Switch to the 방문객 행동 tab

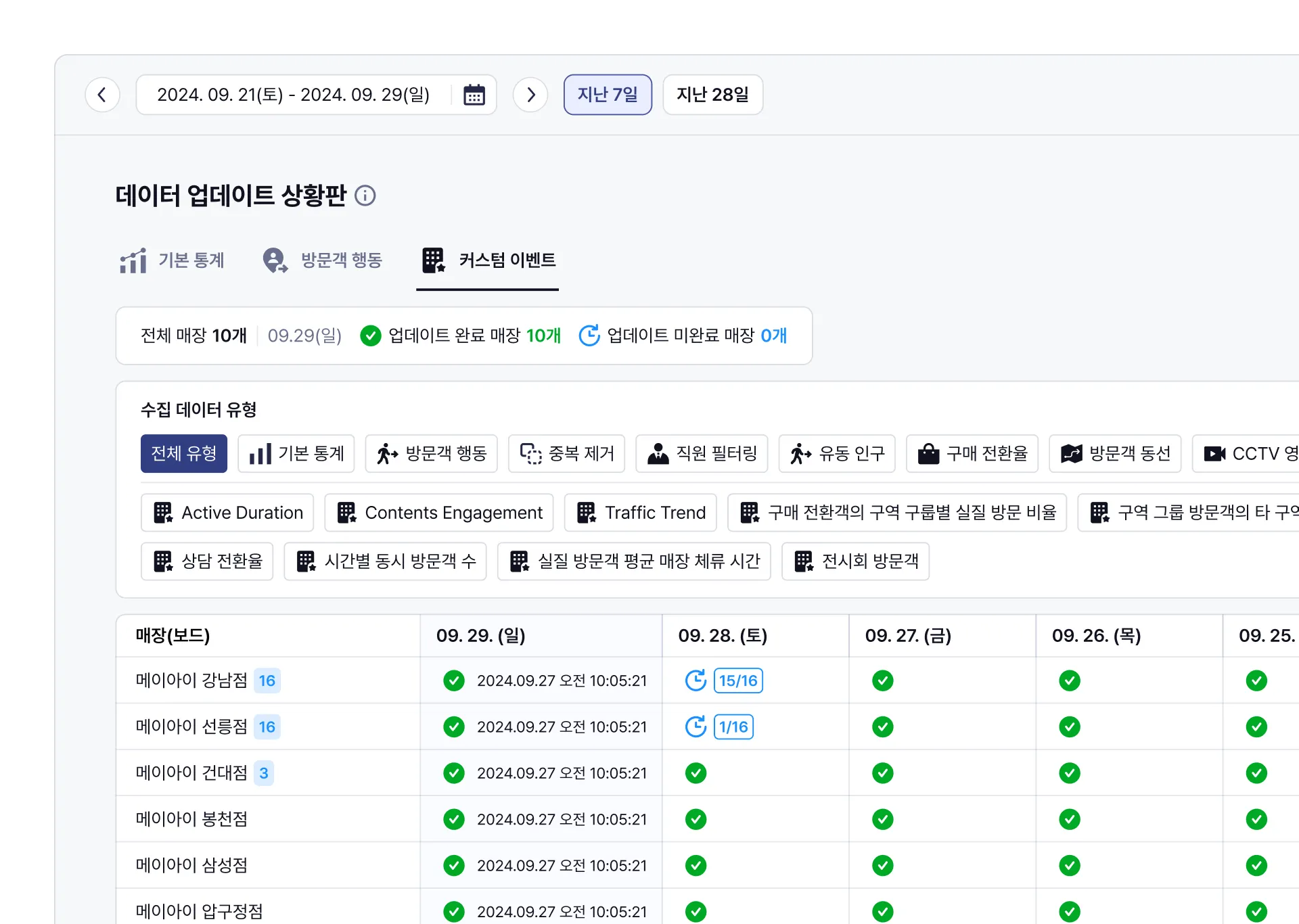323,260
